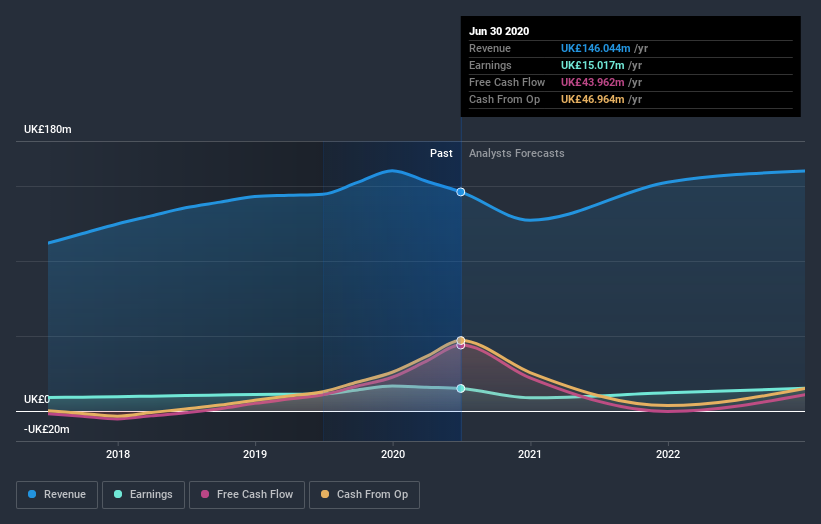
Task: Click the UK£46.964m cash from op value
Action: point(592,99)
